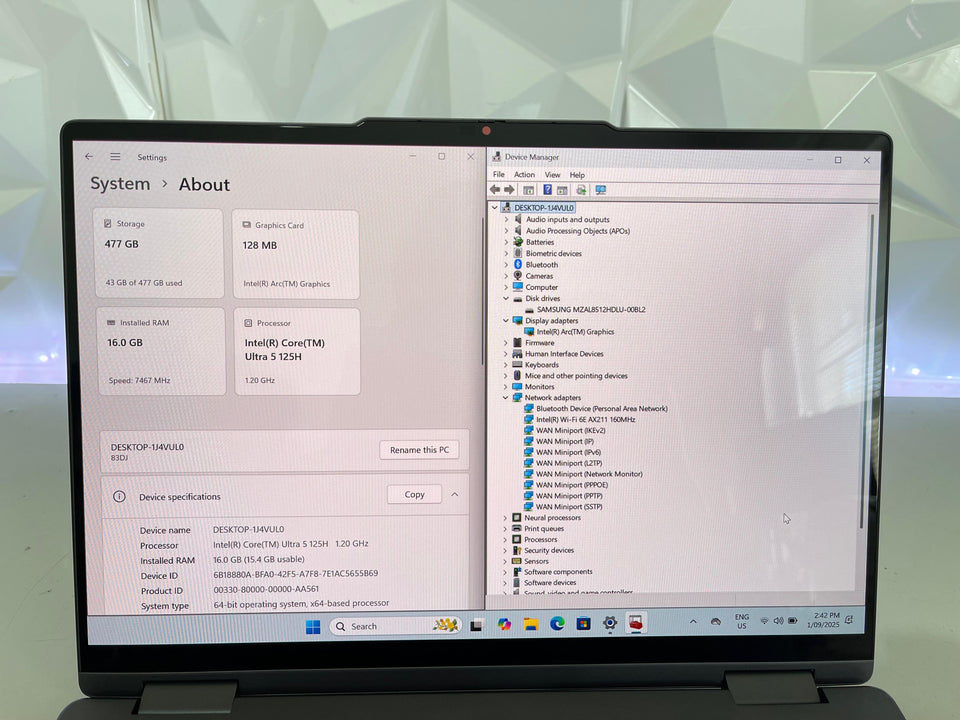Open the Action menu in Device Manager

tap(524, 175)
